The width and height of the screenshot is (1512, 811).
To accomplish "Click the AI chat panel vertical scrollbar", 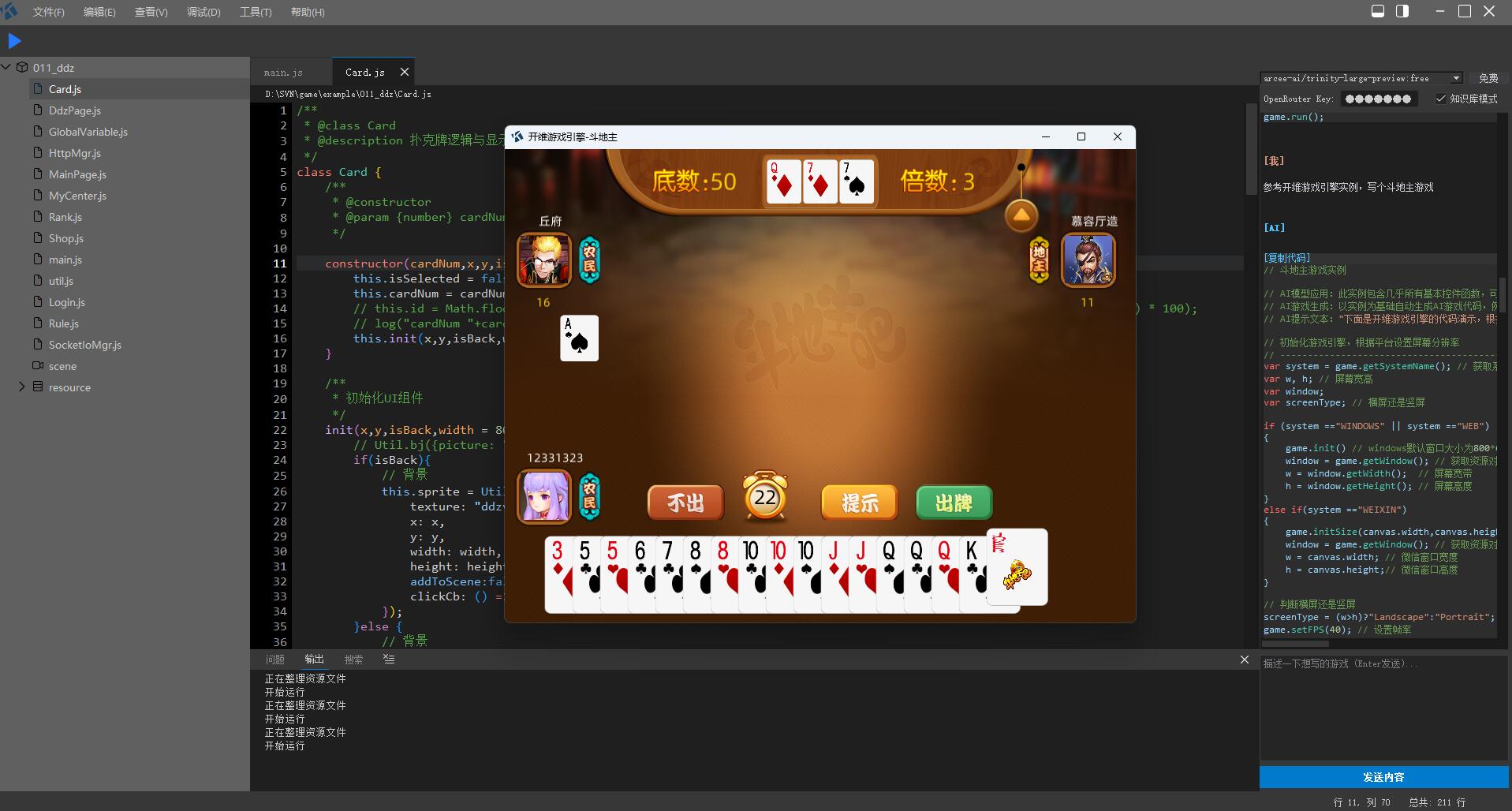I will tap(1503, 295).
